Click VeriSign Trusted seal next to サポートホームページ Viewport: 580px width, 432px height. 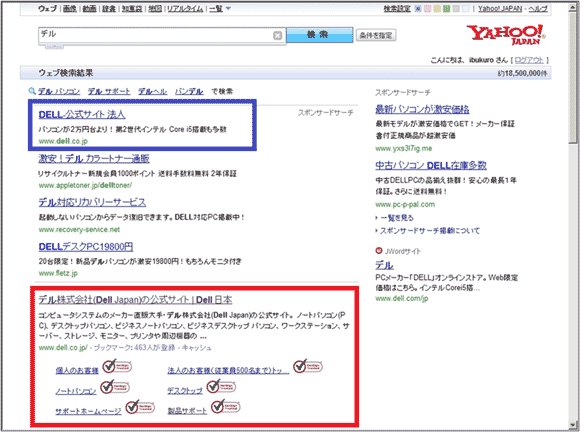(140, 407)
